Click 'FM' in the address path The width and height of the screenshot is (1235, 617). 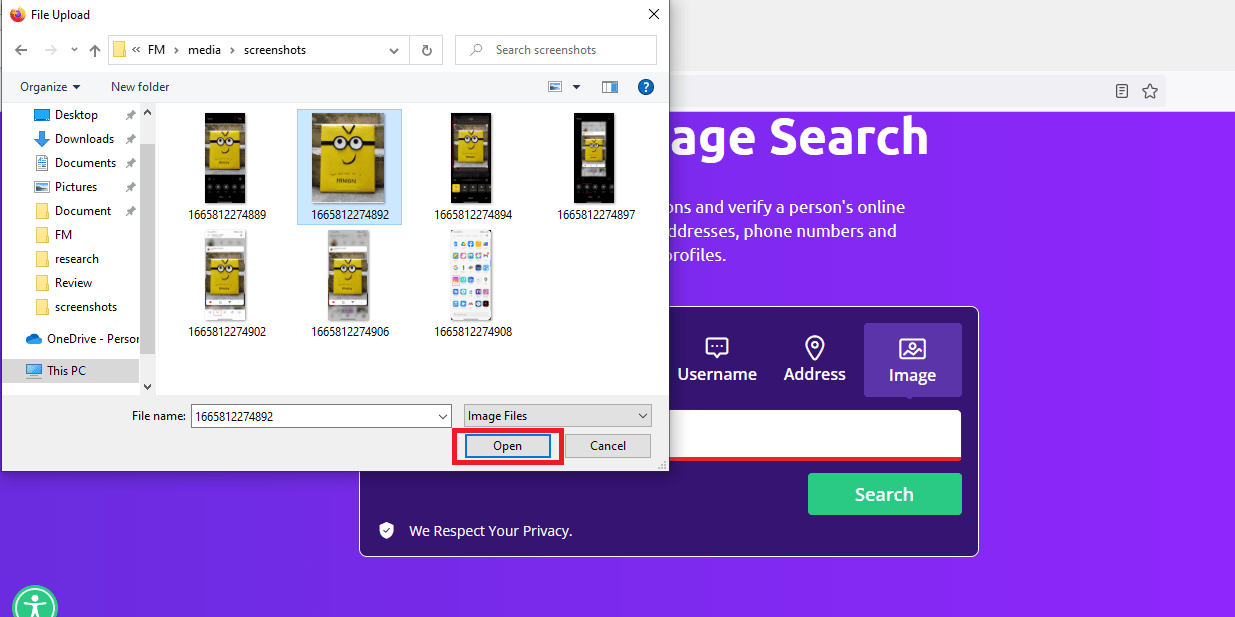coord(156,50)
